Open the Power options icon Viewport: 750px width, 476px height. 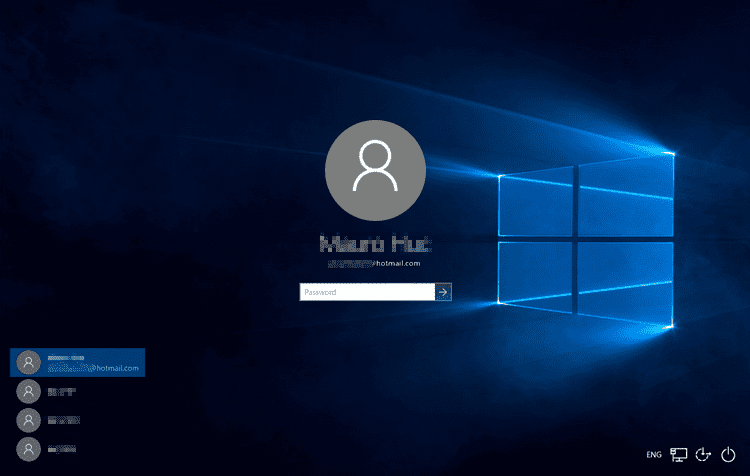click(728, 454)
